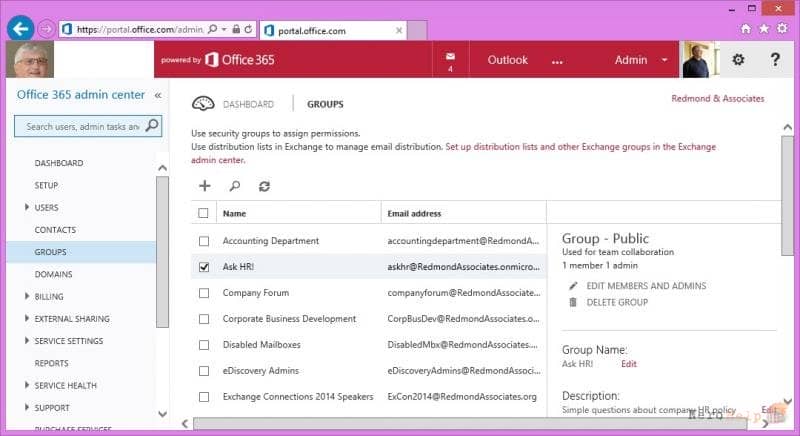
Task: Click DELETE GROUP
Action: click(x=617, y=302)
